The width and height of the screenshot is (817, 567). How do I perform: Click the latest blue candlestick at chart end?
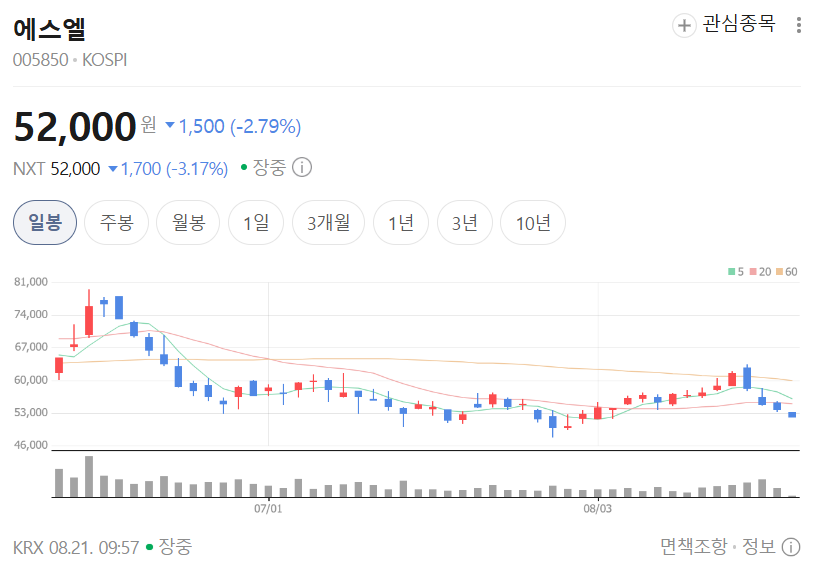792,415
